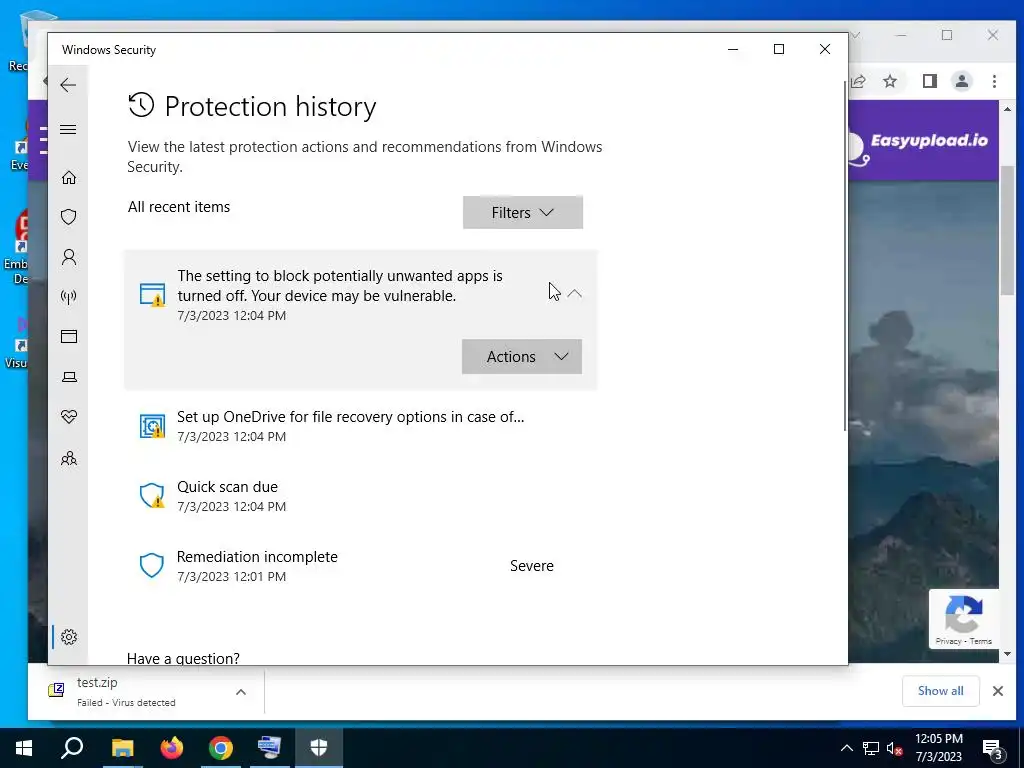1024x768 pixels.
Task: Open App & browser control icon
Action: click(69, 336)
